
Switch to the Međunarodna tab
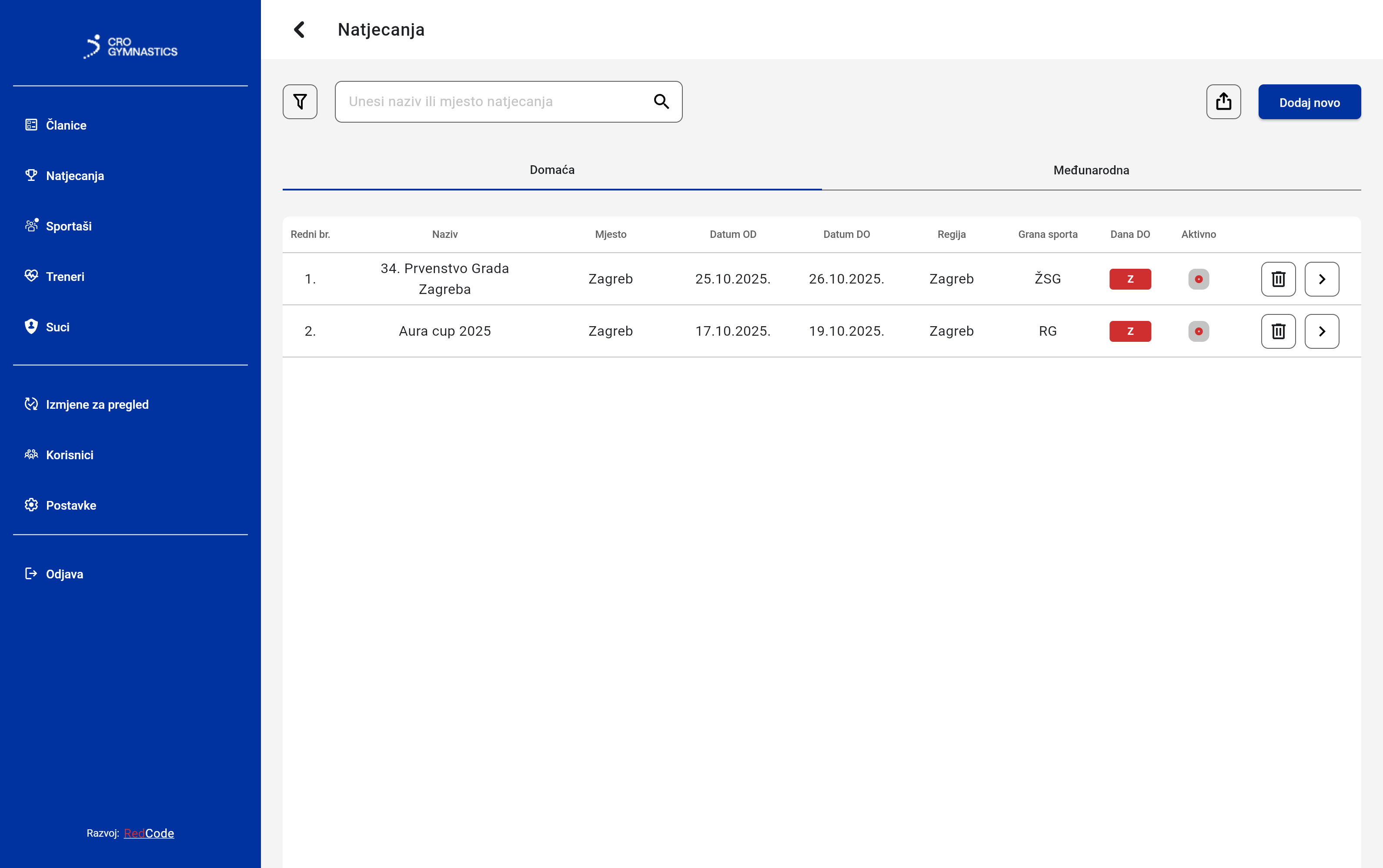(1091, 170)
